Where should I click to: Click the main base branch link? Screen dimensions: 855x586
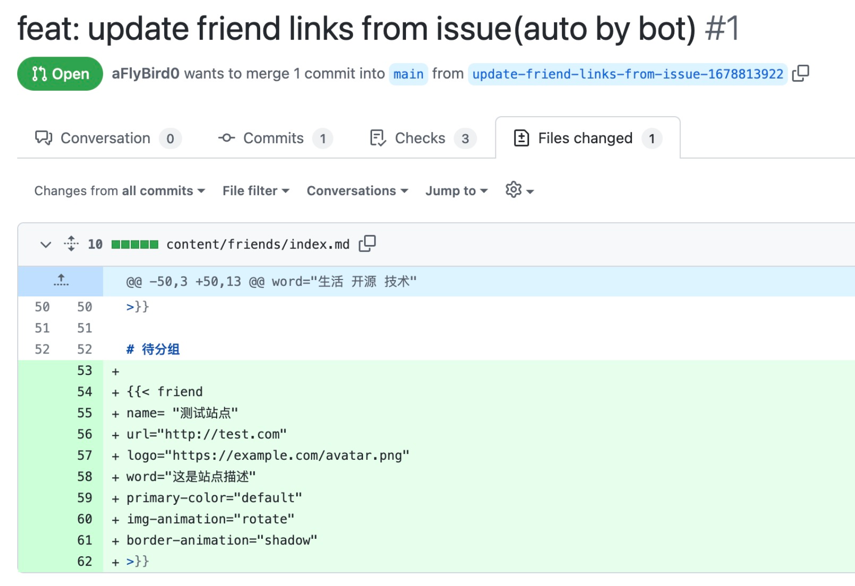pyautogui.click(x=408, y=74)
